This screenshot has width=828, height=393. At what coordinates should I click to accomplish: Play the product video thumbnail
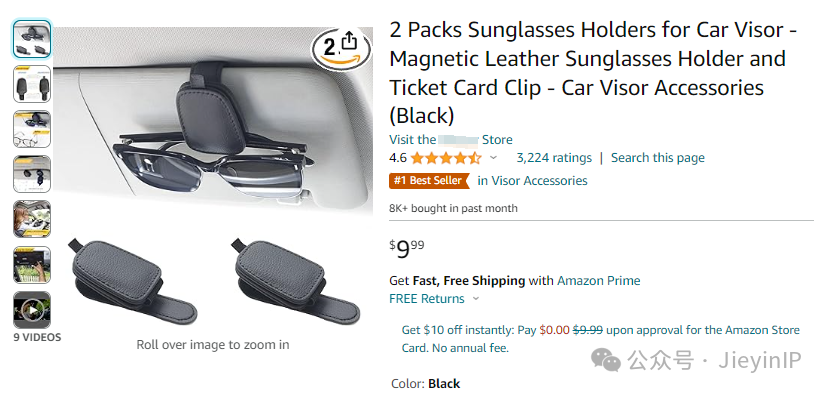pyautogui.click(x=32, y=310)
